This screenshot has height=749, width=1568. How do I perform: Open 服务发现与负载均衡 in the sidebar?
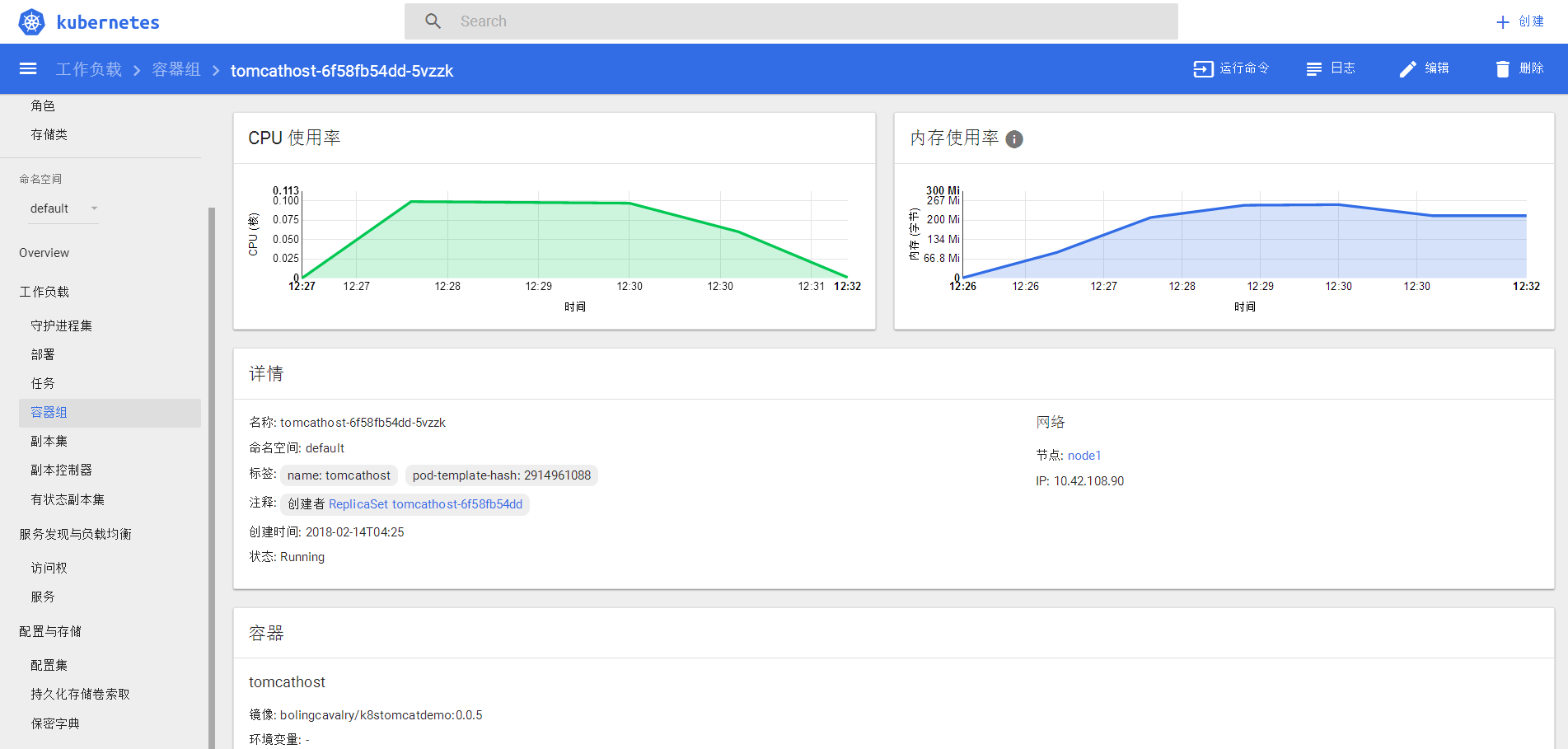pos(76,534)
